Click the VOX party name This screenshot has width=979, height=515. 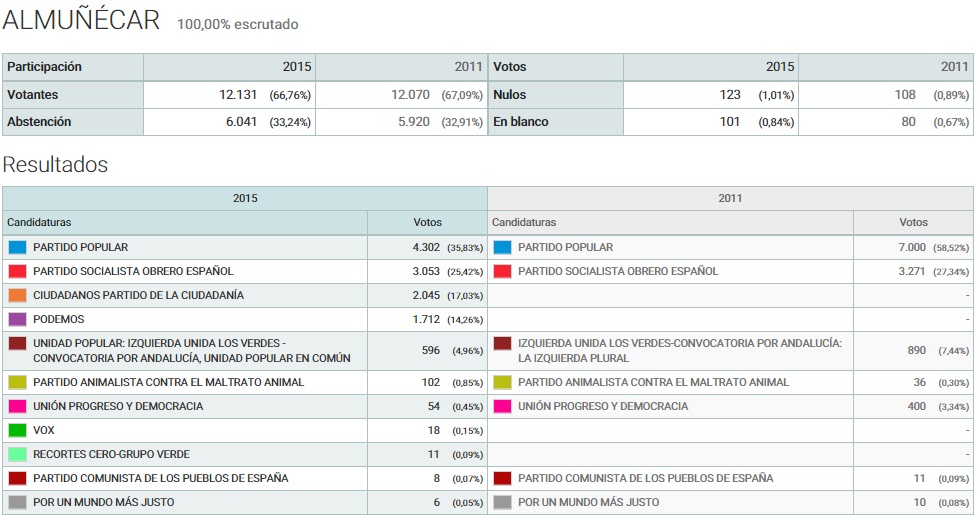point(44,430)
